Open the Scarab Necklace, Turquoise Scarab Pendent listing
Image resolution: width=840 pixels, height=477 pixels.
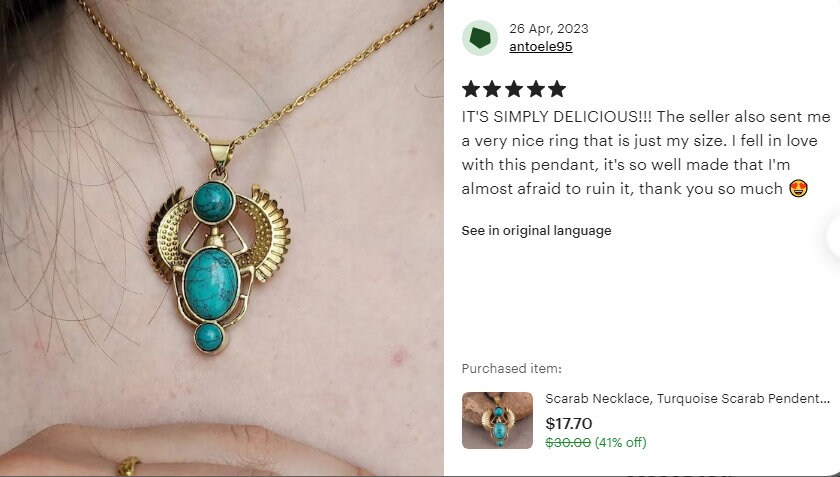pyautogui.click(x=687, y=399)
